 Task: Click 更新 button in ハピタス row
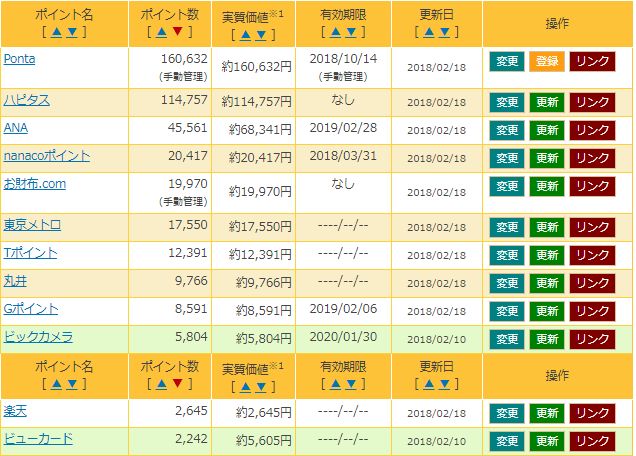point(547,102)
